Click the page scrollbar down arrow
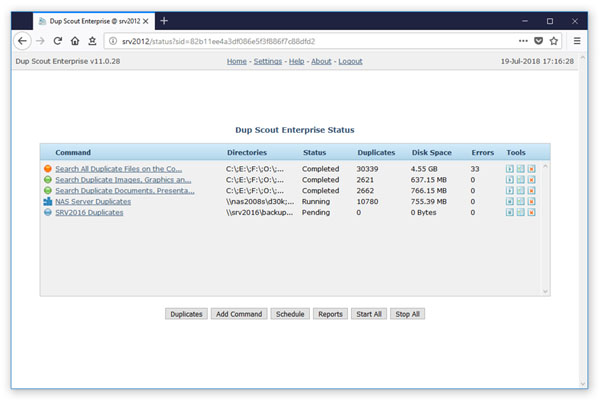The height and width of the screenshot is (402, 600). click(582, 384)
